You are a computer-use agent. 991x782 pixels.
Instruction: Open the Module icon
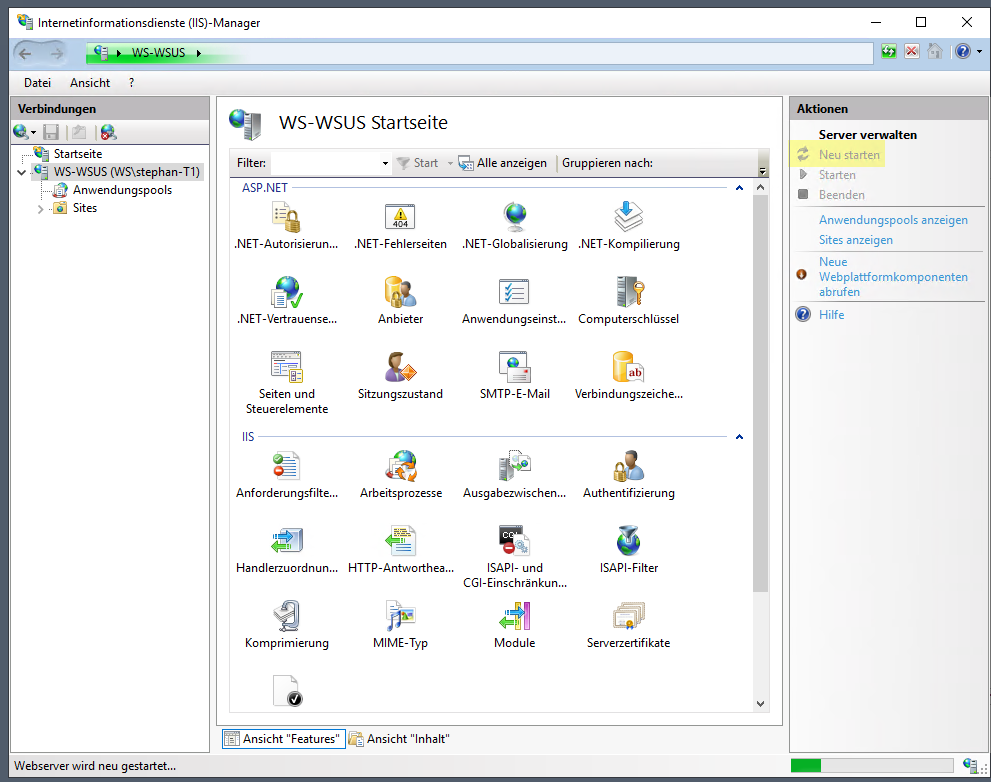(x=514, y=616)
